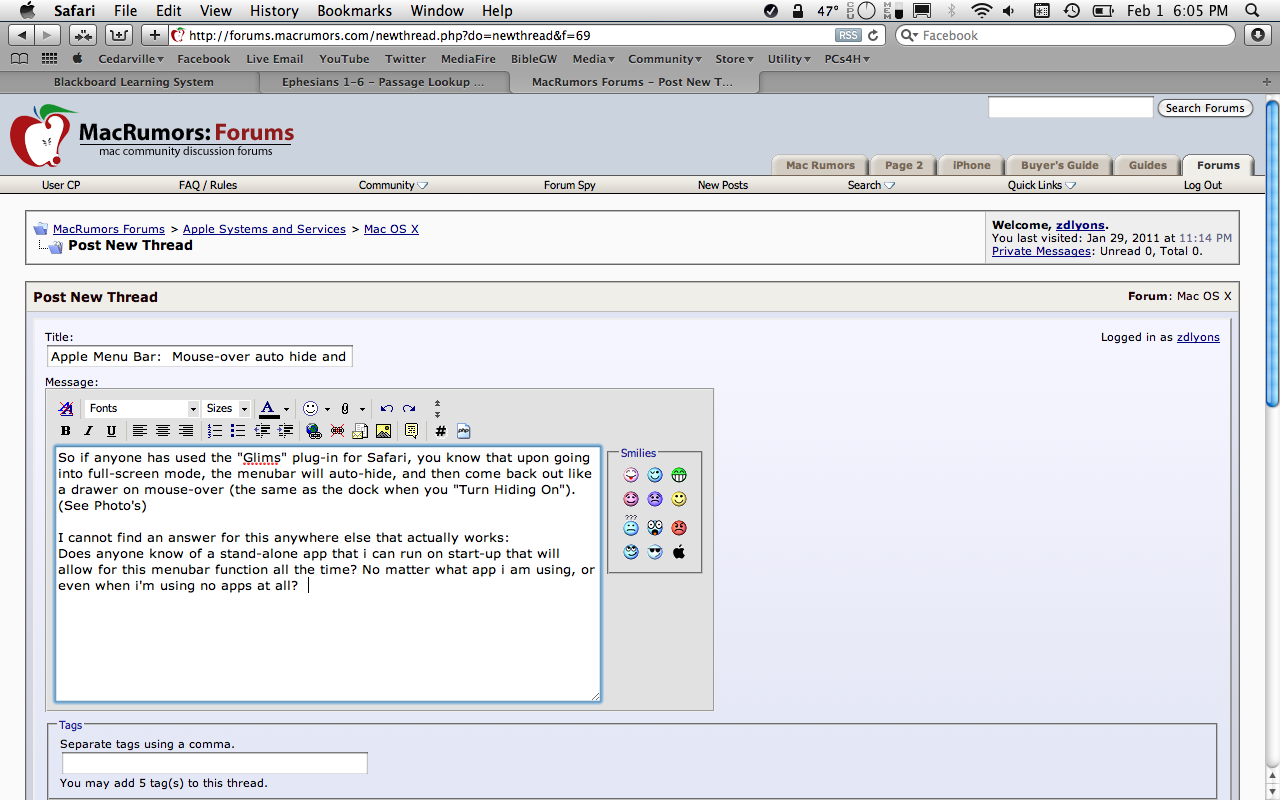Apply the current text color 'A' button
Viewport: 1280px width, 800px height.
click(x=268, y=408)
